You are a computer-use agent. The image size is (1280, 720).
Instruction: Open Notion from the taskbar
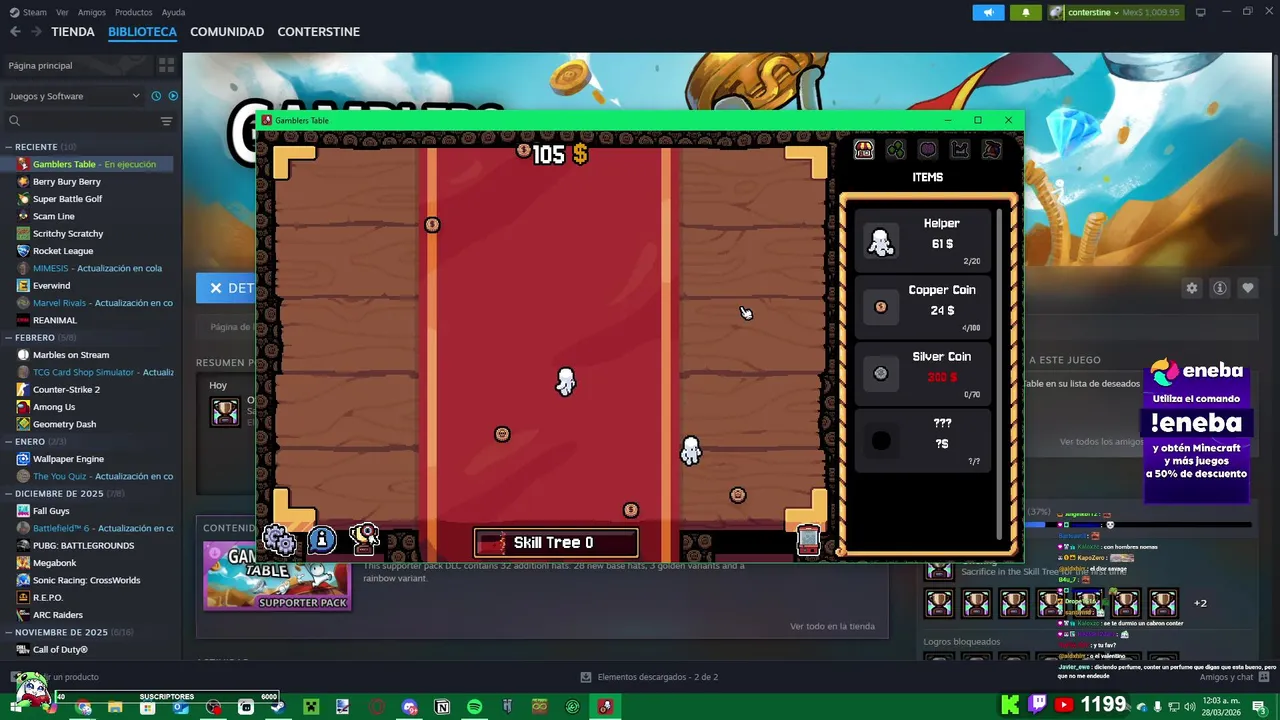442,707
